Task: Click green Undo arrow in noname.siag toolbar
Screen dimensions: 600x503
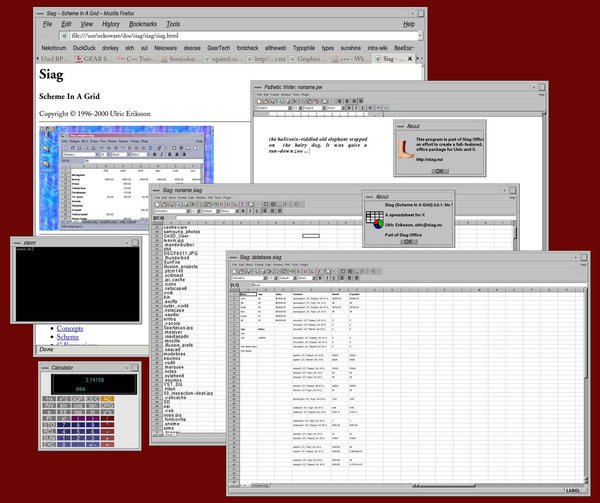Action: click(215, 204)
